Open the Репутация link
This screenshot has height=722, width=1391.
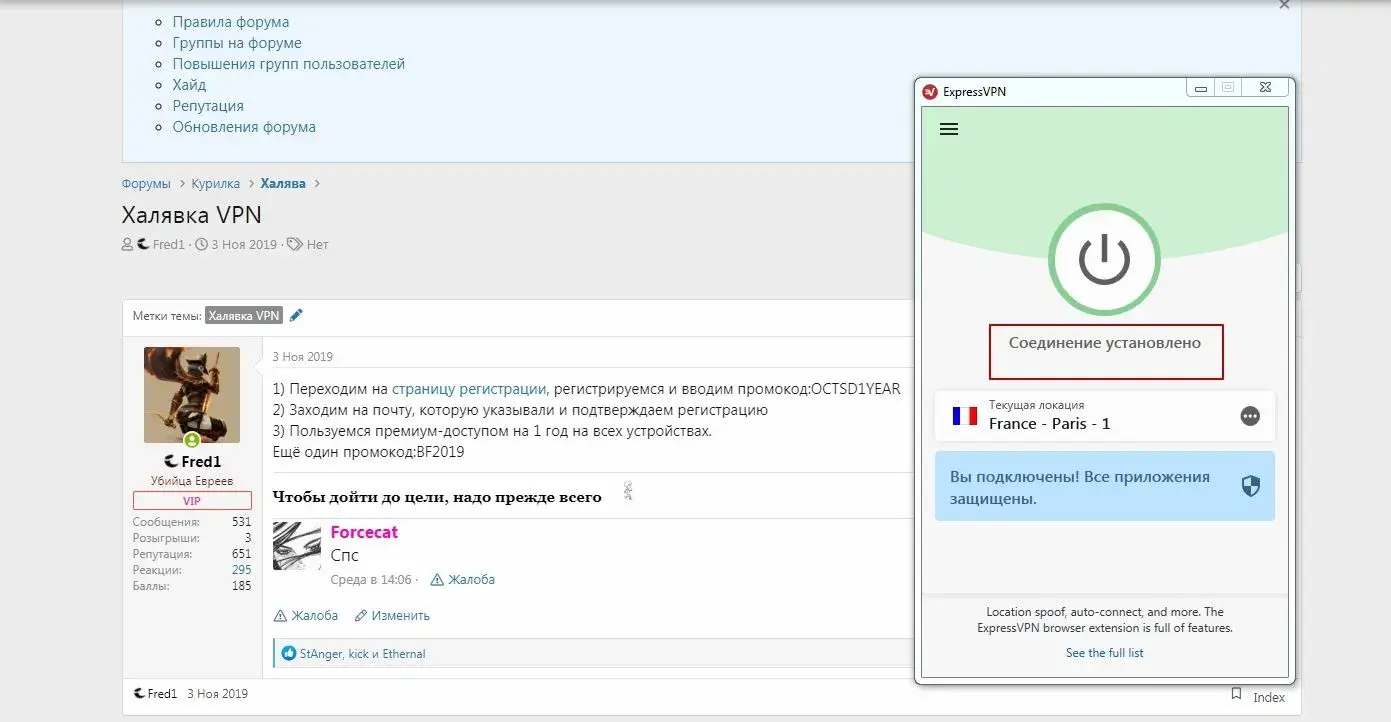[208, 106]
